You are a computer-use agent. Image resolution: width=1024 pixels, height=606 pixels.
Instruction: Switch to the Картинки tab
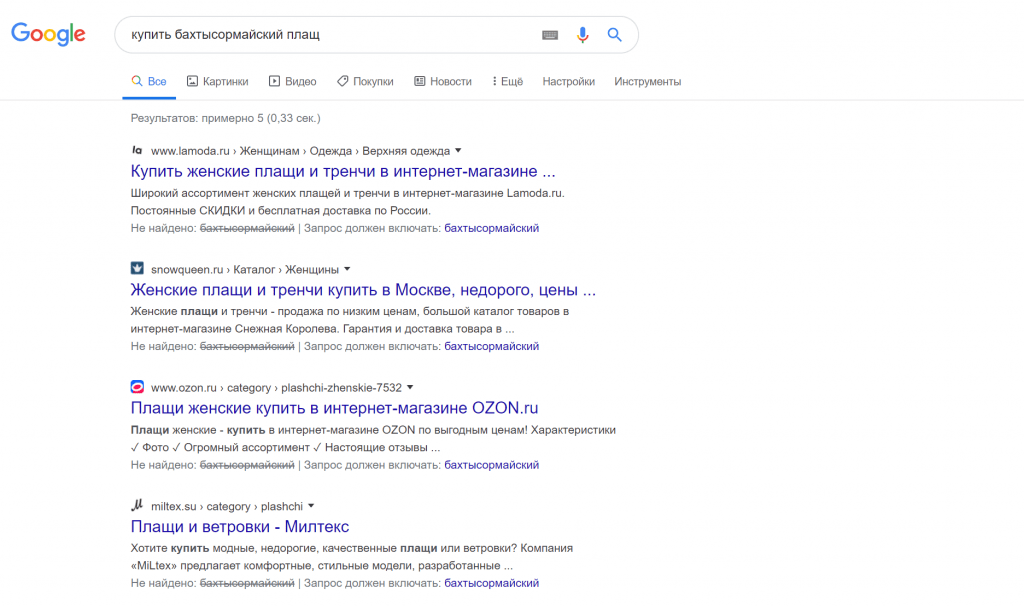click(x=217, y=81)
